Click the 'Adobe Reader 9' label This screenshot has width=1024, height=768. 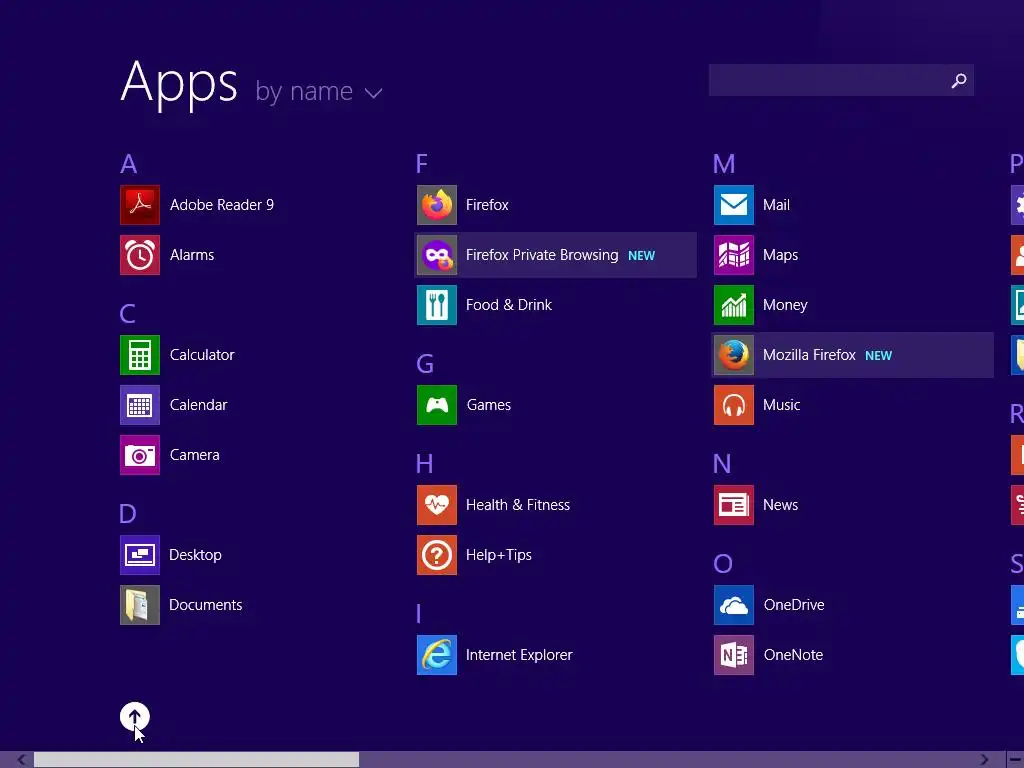222,205
